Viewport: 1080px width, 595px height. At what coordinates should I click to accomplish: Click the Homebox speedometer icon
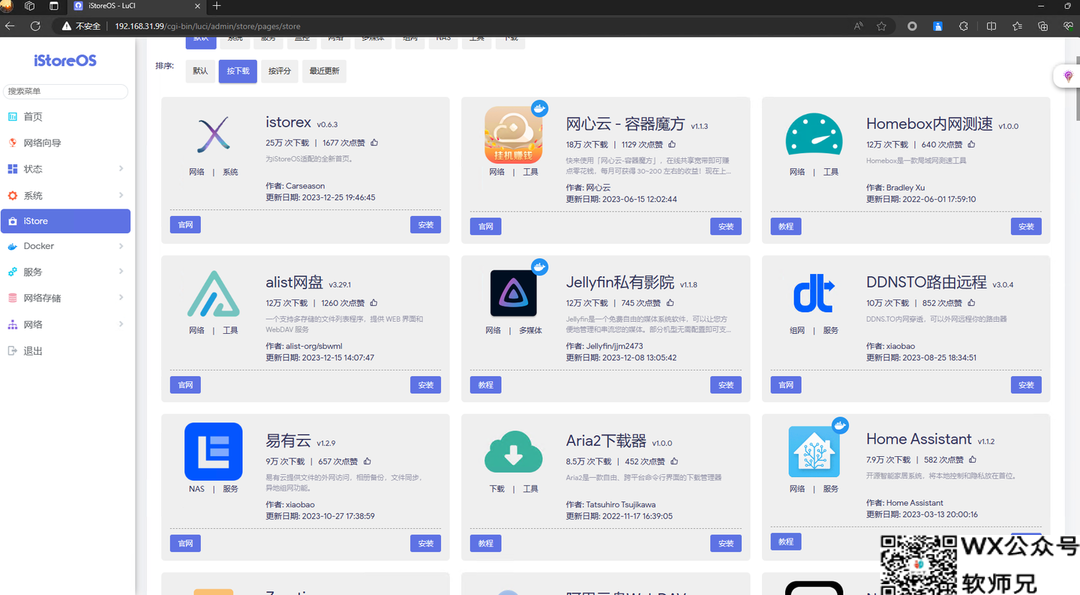pos(813,134)
